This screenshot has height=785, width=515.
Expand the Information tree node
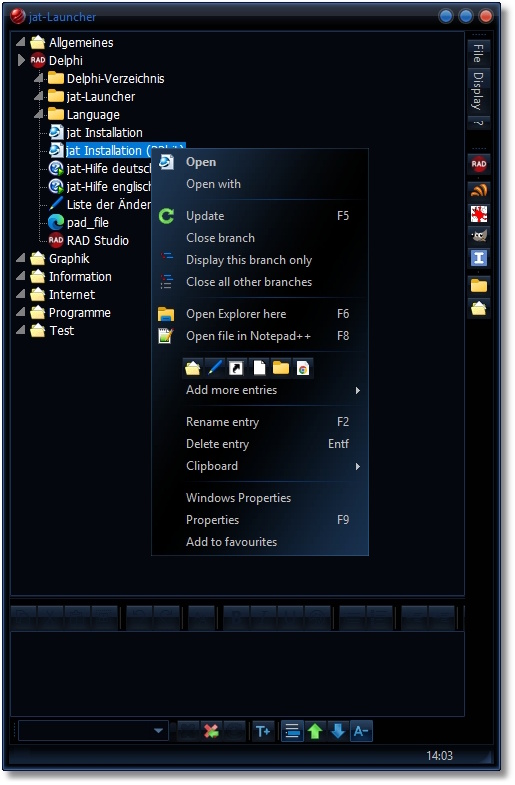tap(21, 276)
